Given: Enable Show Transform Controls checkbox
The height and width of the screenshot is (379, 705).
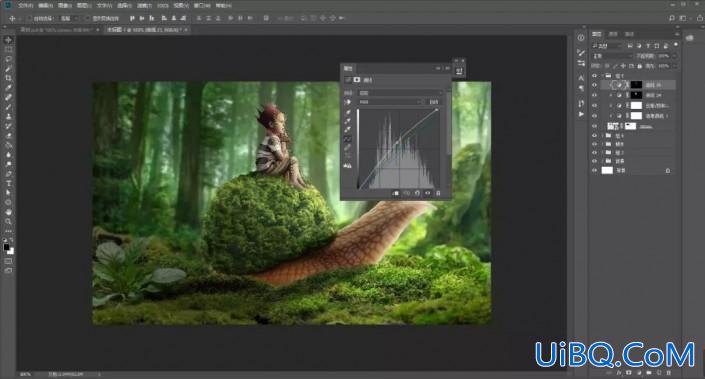Looking at the screenshot, I should pos(87,18).
